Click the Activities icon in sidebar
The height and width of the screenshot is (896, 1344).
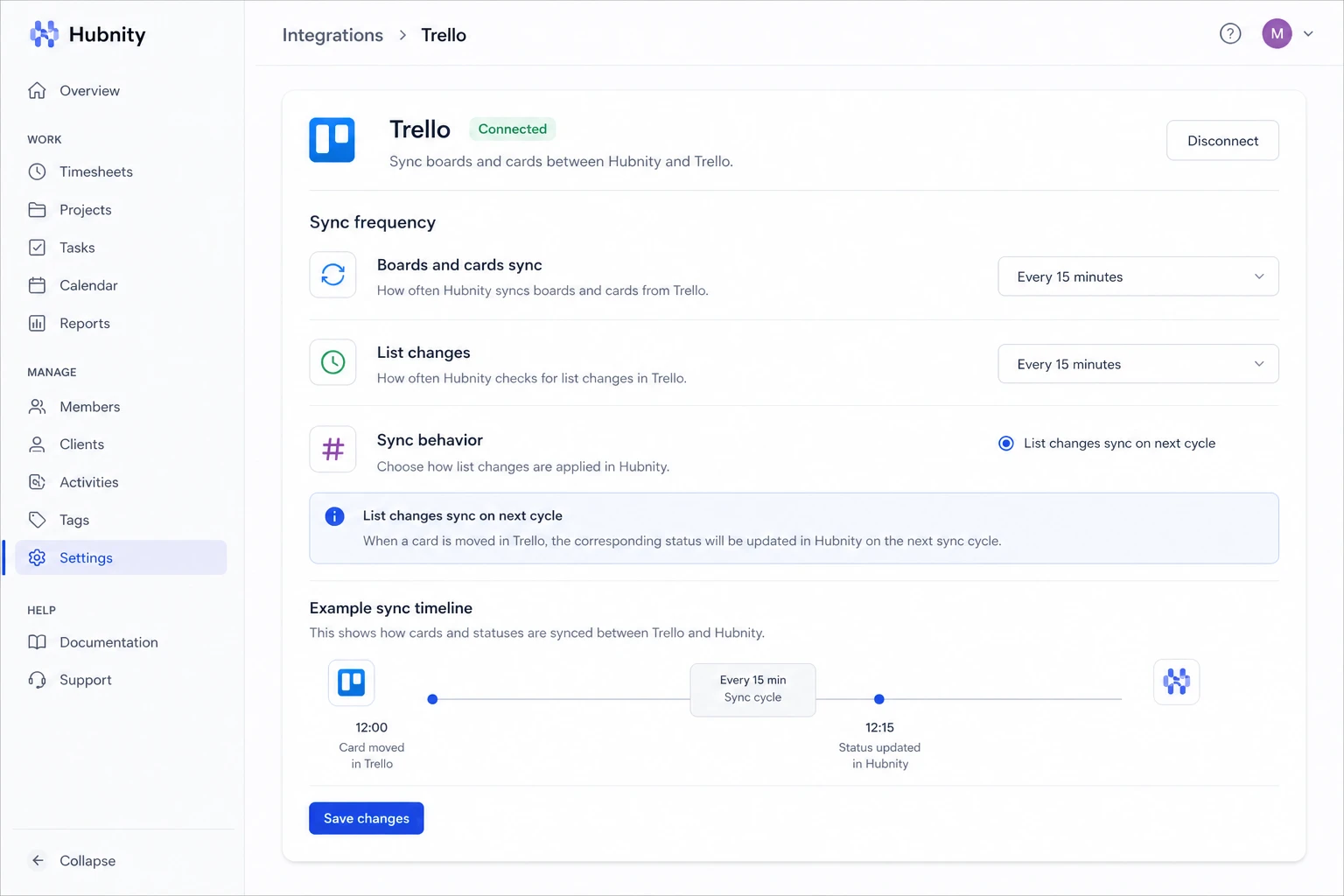pyautogui.click(x=37, y=482)
